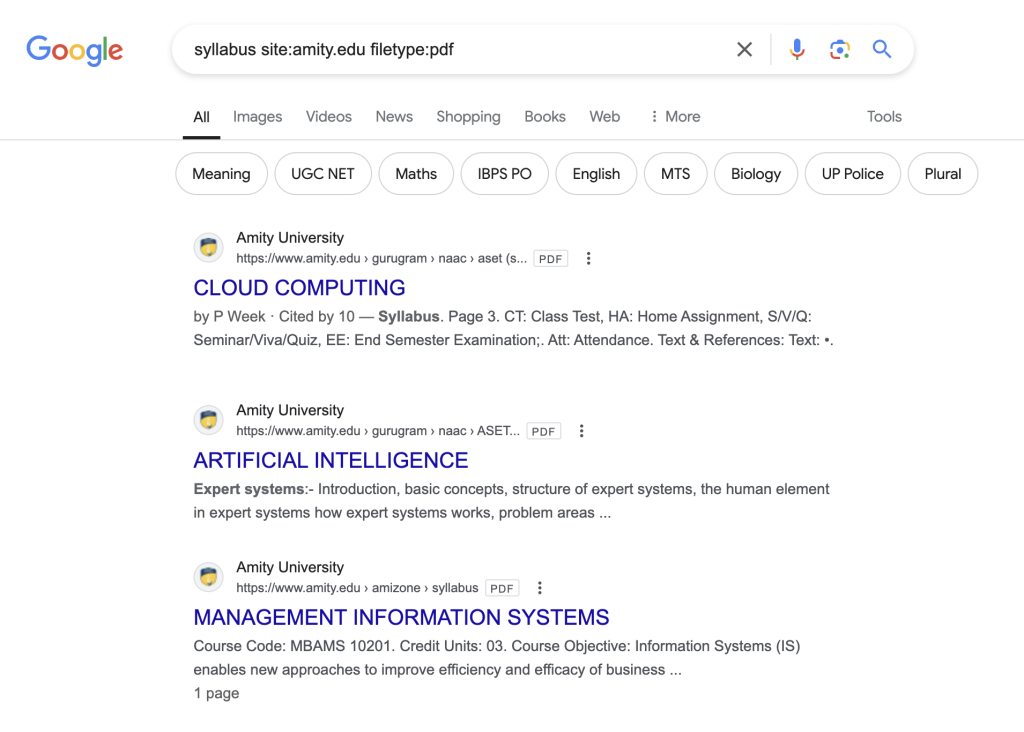Select the Meaning suggestion chip
The width and height of the screenshot is (1024, 732).
point(221,174)
